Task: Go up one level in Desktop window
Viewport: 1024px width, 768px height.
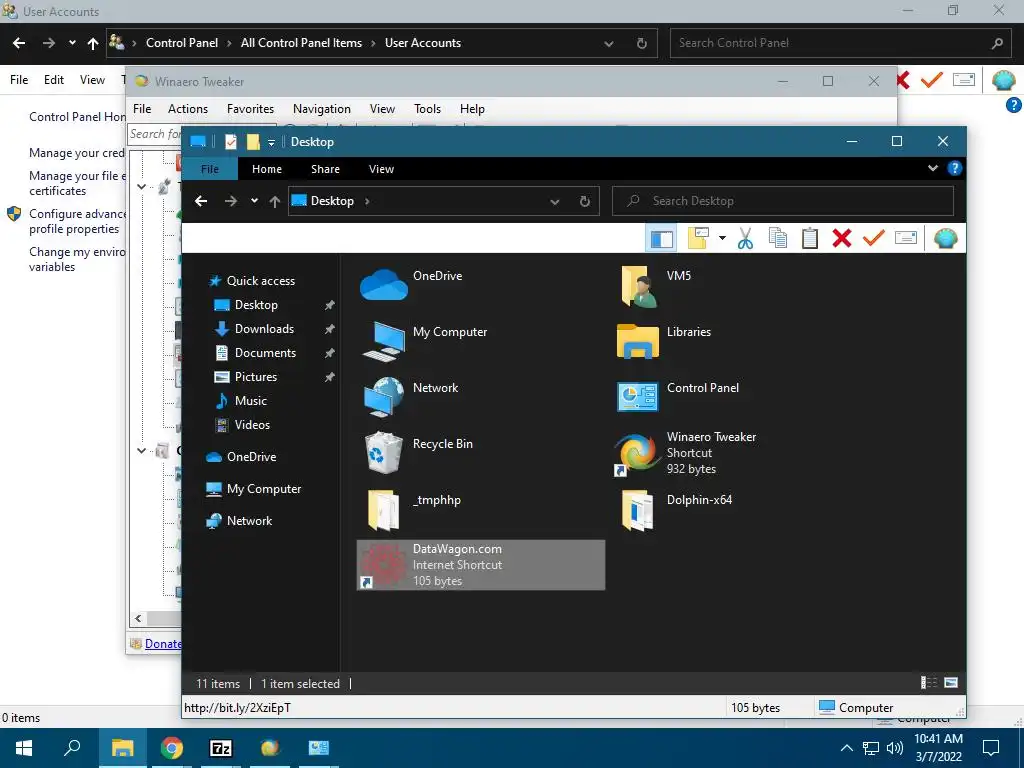Action: coord(275,201)
